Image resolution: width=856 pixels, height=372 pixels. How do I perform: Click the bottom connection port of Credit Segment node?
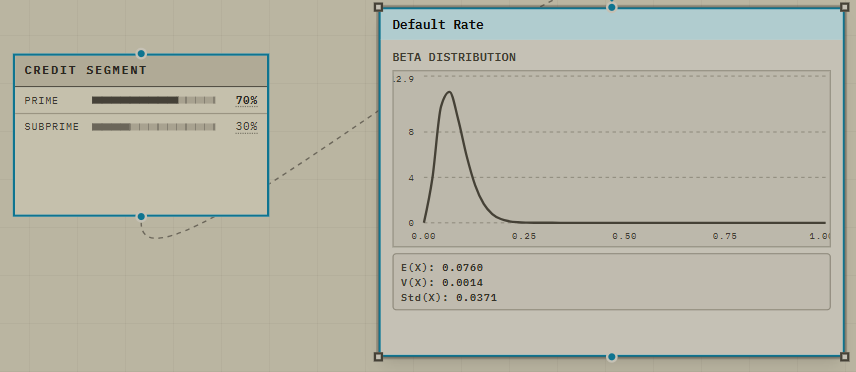click(x=141, y=216)
